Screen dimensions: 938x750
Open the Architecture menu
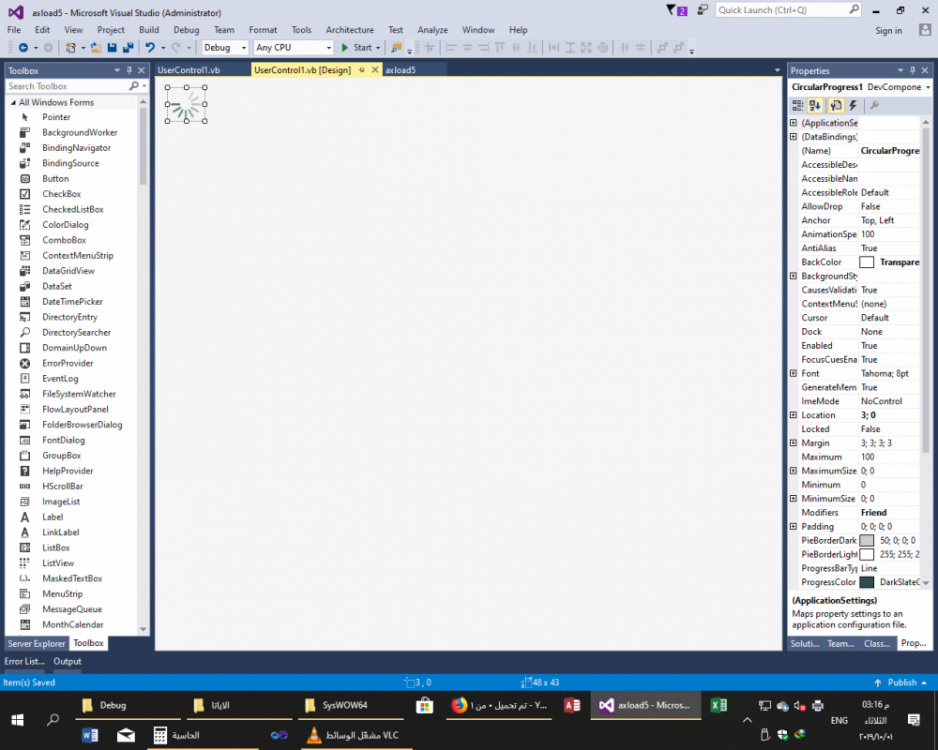(350, 30)
